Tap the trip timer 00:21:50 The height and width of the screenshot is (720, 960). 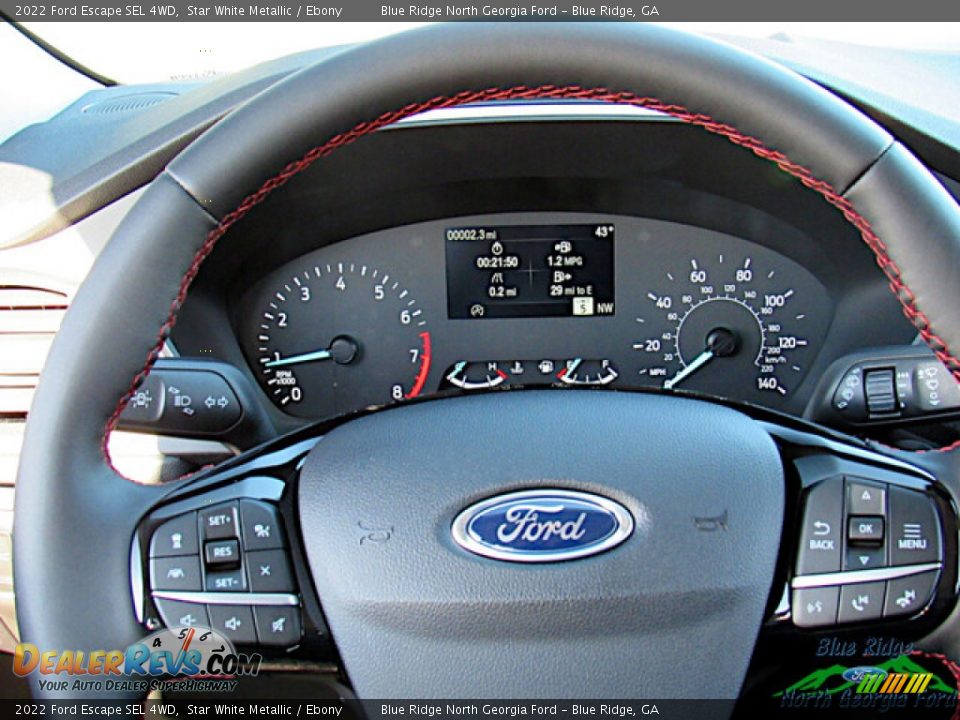(x=497, y=262)
